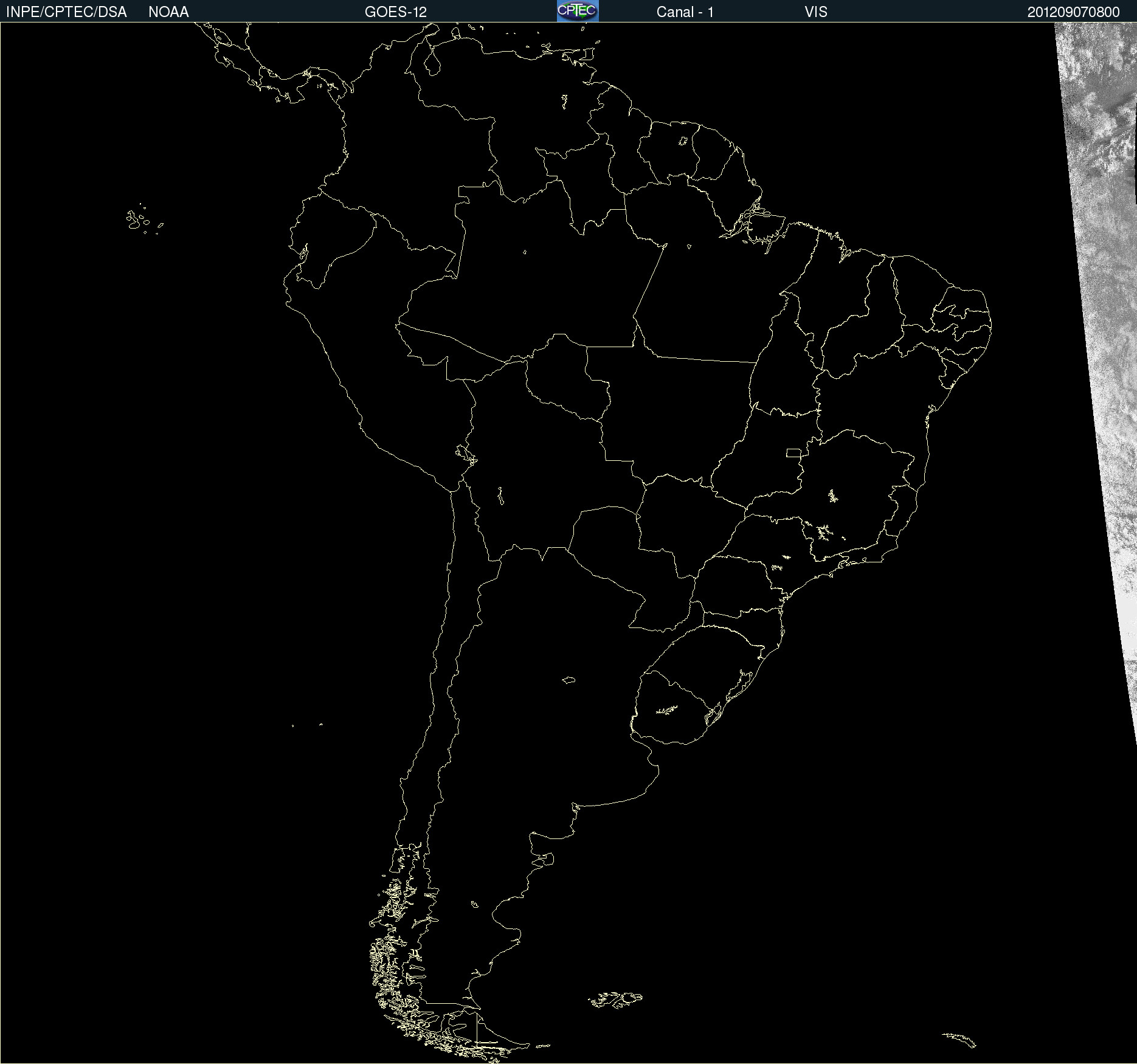Click the VIS channel label

point(816,12)
